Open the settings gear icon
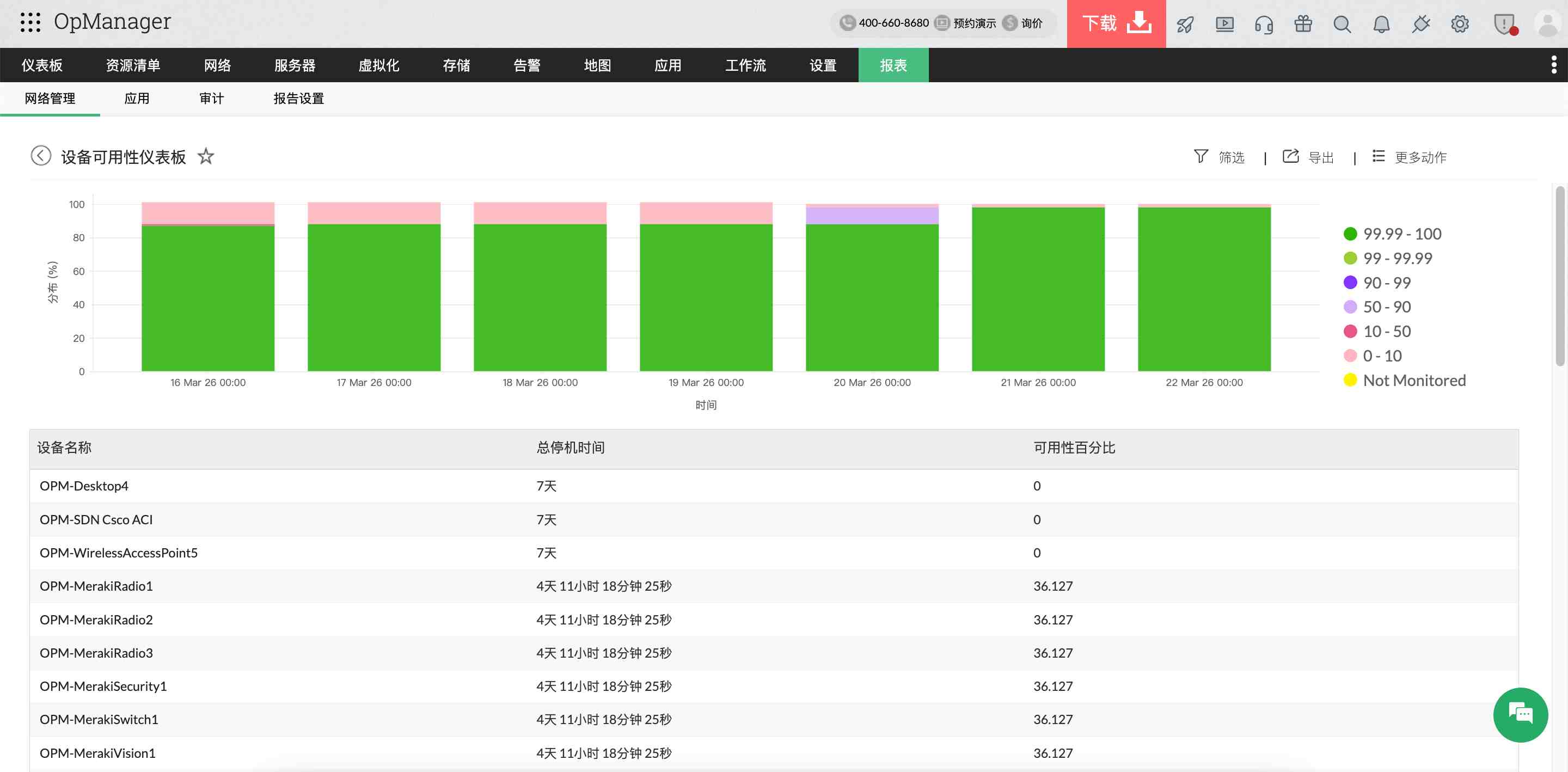The height and width of the screenshot is (772, 1568). 1460,24
